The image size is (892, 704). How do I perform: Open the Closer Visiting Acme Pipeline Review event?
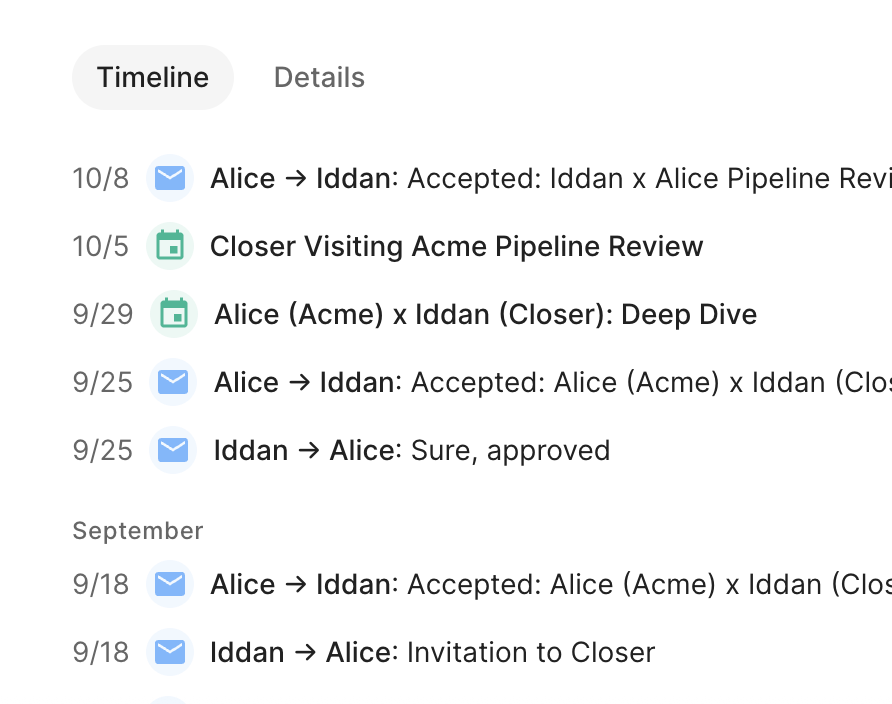[456, 246]
